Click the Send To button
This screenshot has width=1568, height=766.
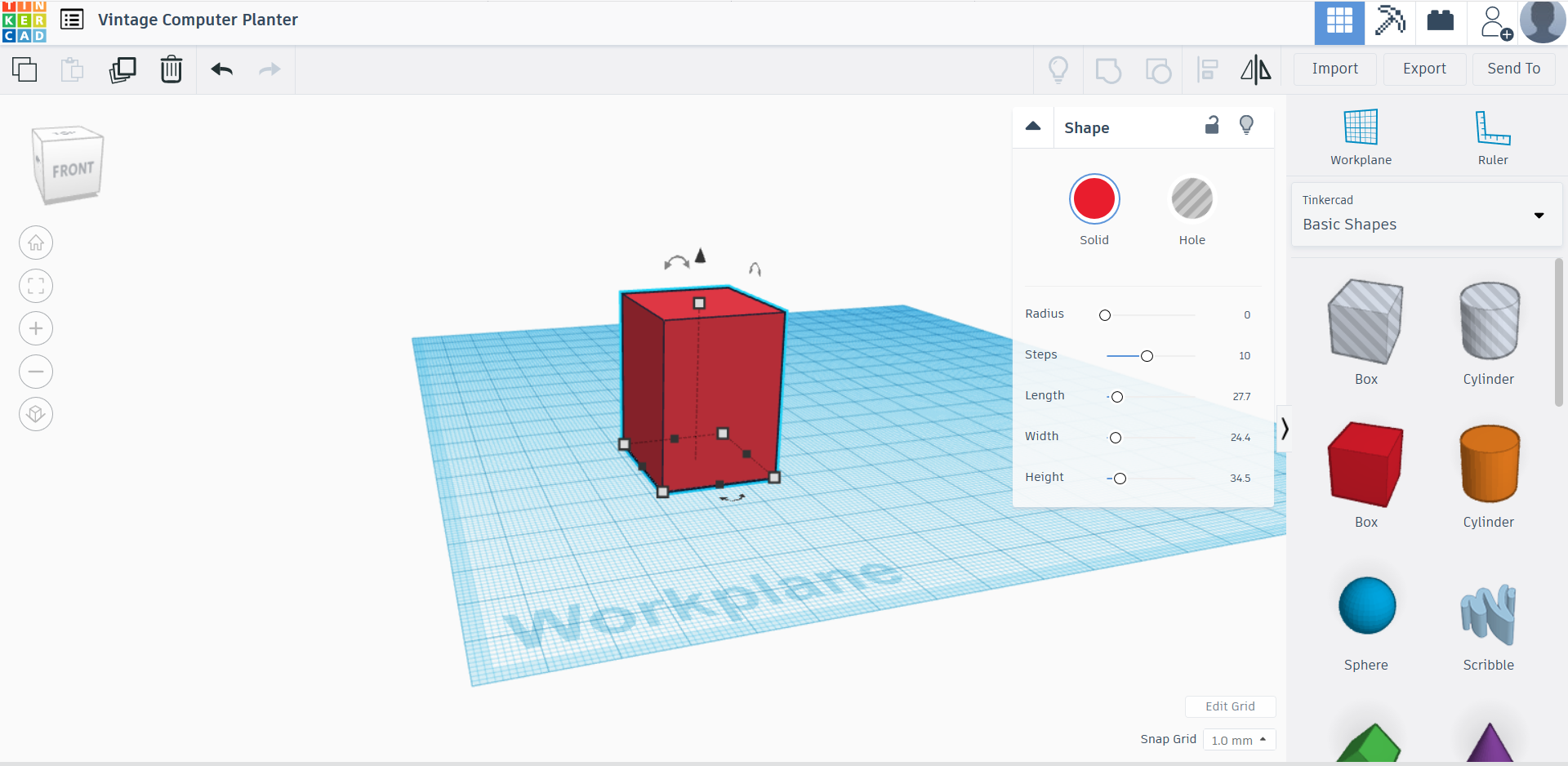[x=1513, y=69]
